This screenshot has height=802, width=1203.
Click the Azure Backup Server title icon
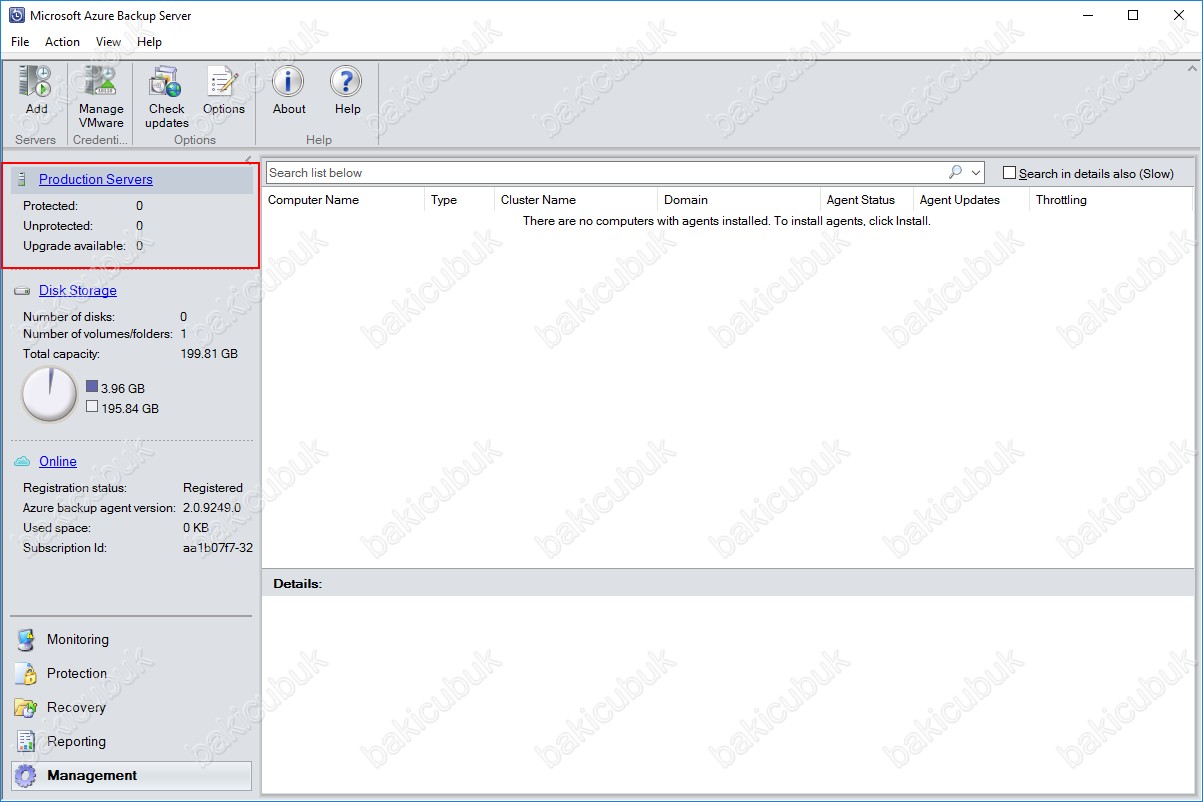pyautogui.click(x=16, y=15)
